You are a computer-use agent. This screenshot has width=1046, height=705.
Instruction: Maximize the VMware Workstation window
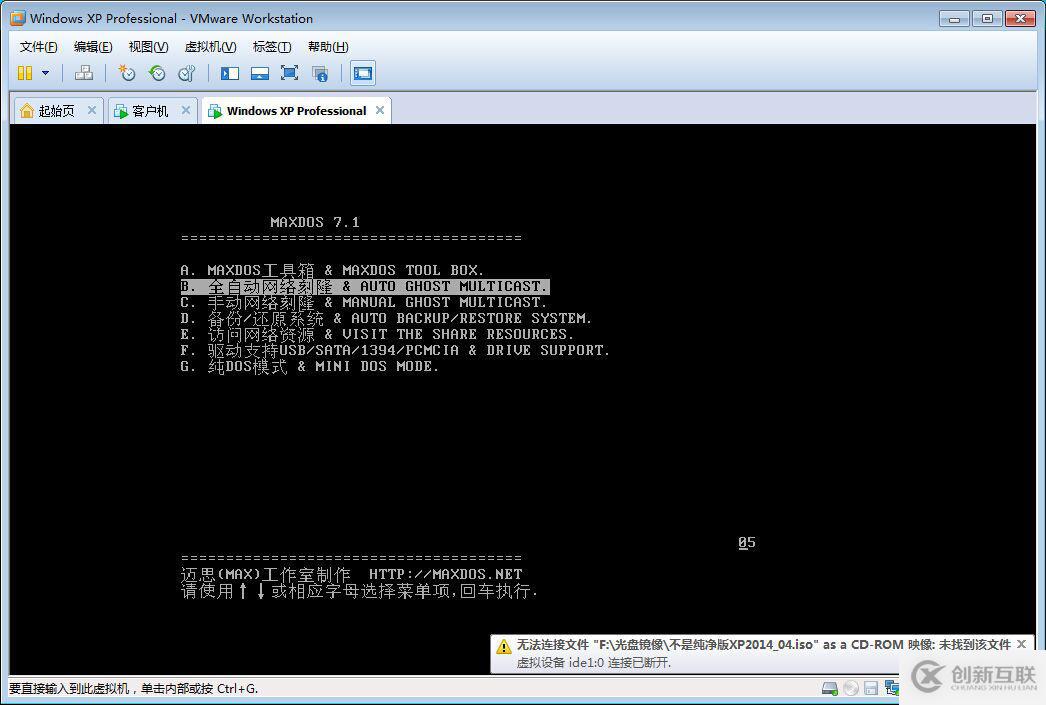(987, 19)
